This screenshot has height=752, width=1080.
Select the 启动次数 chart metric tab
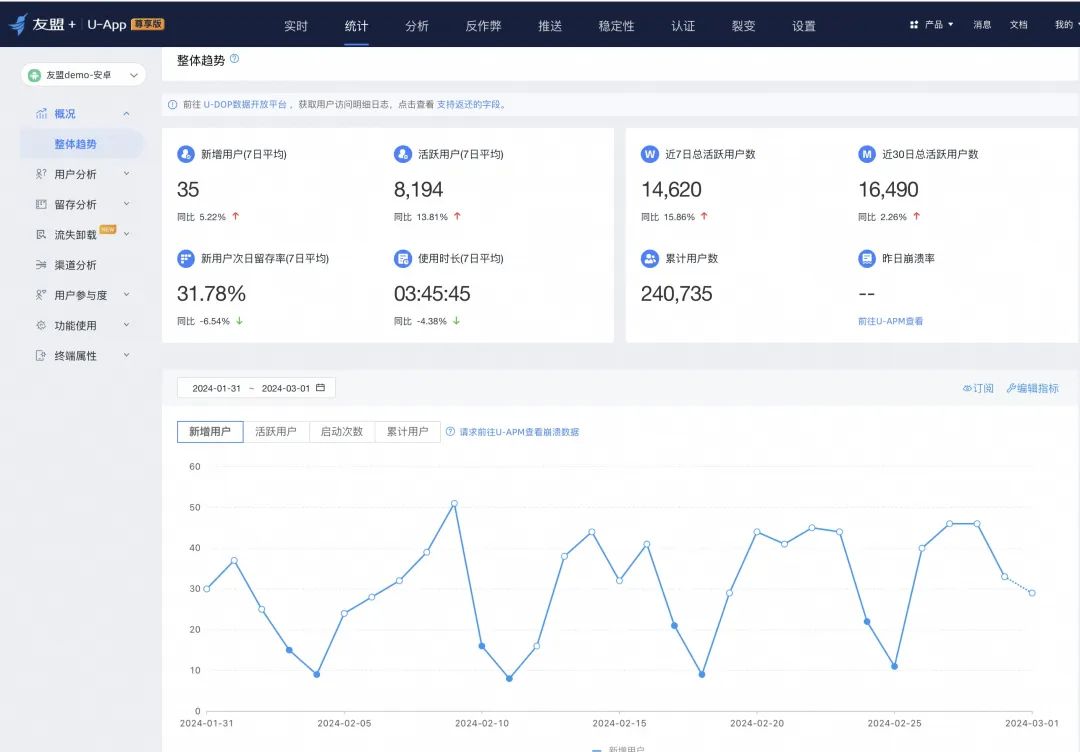point(342,432)
